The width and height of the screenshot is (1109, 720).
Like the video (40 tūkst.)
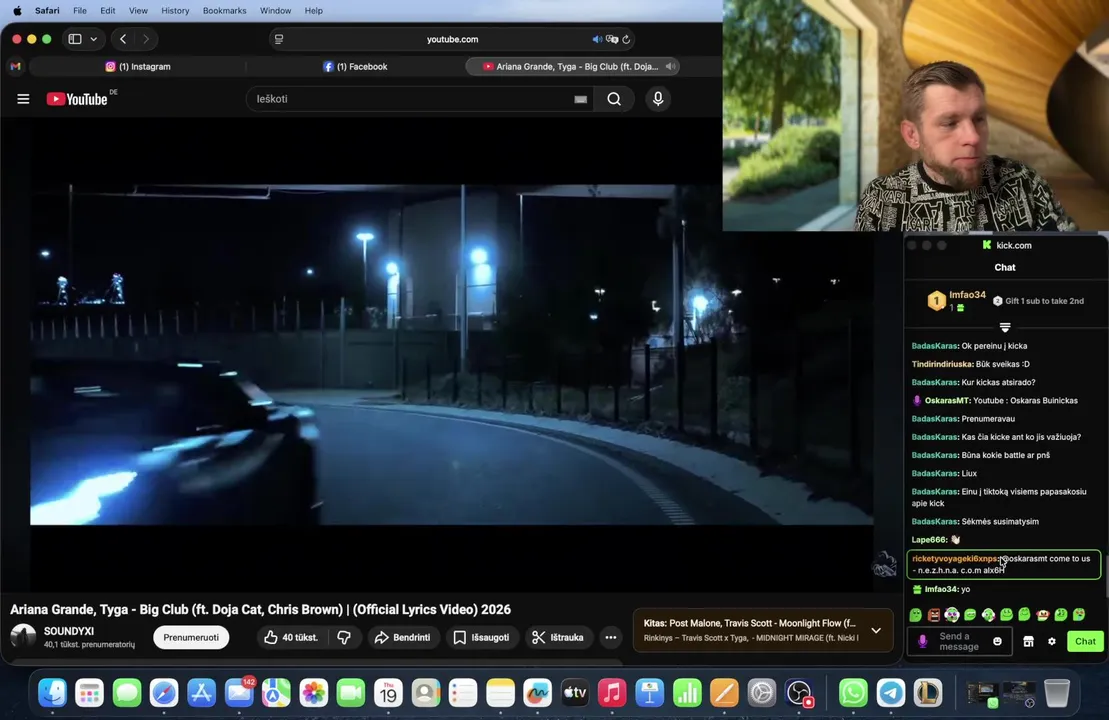pos(291,637)
